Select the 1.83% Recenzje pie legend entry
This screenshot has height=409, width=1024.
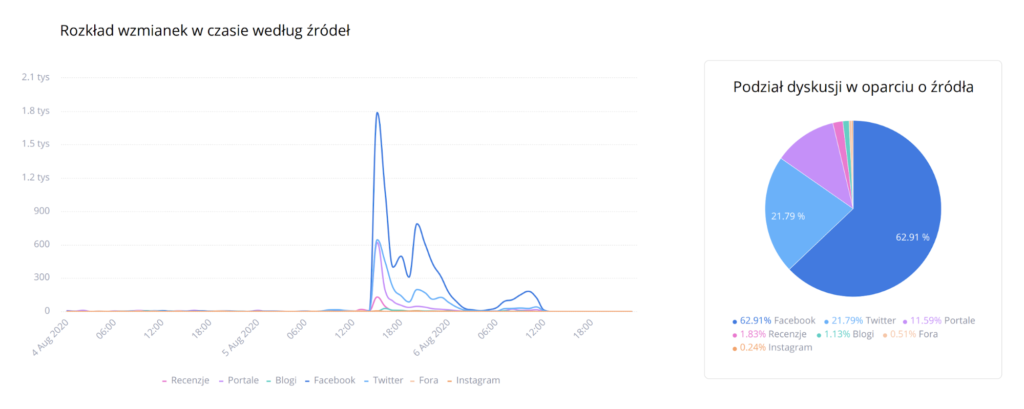tap(771, 334)
